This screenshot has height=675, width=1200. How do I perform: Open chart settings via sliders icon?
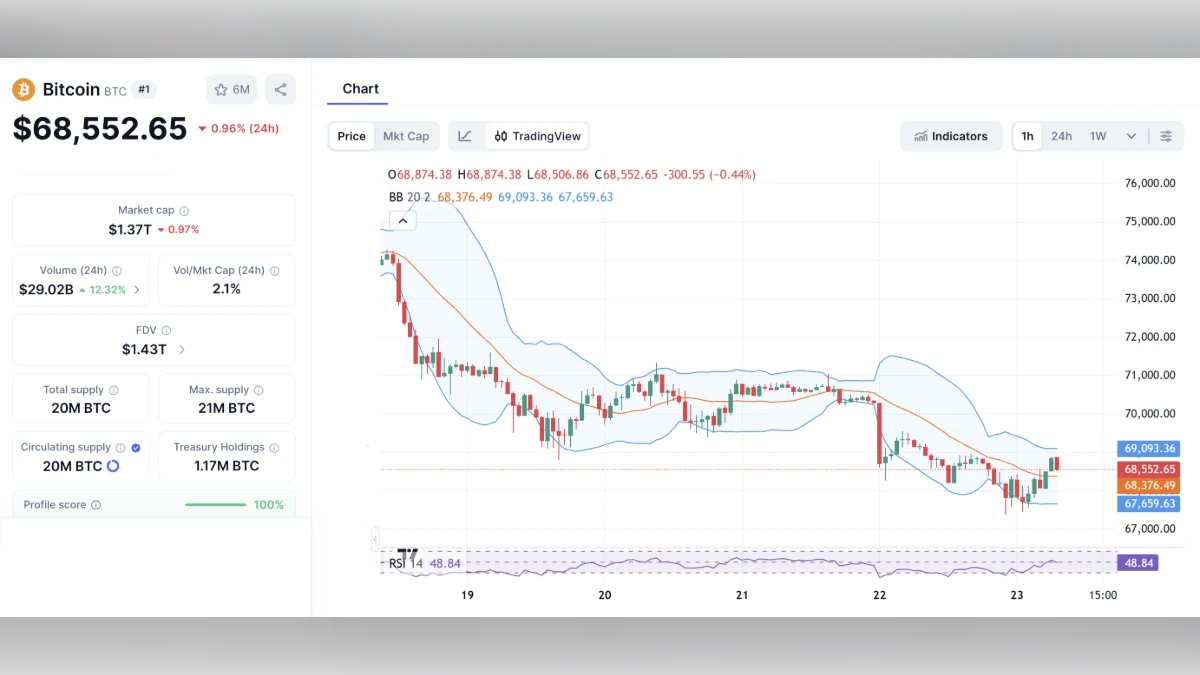(x=1166, y=136)
